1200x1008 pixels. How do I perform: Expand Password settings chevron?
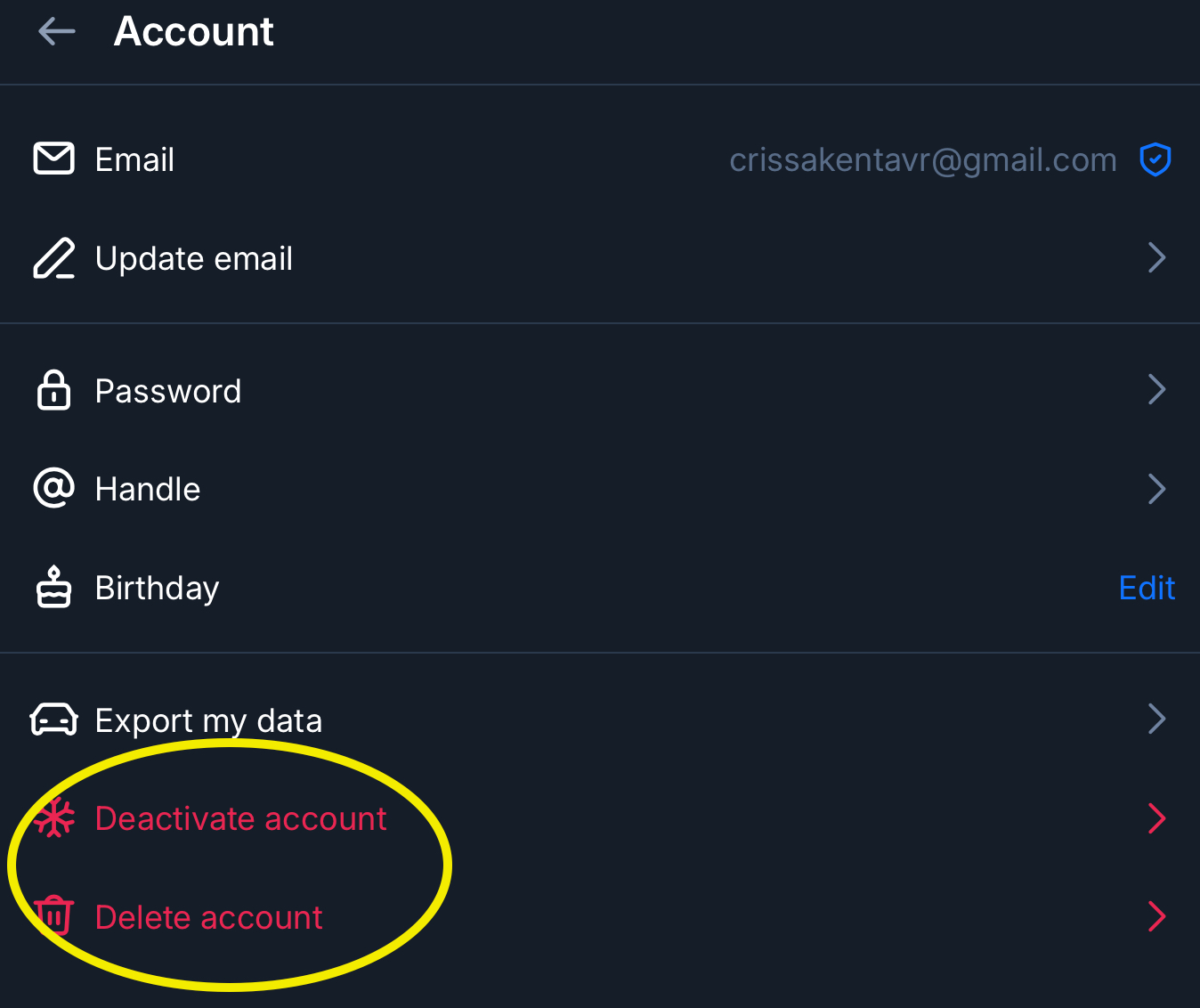pos(1156,390)
